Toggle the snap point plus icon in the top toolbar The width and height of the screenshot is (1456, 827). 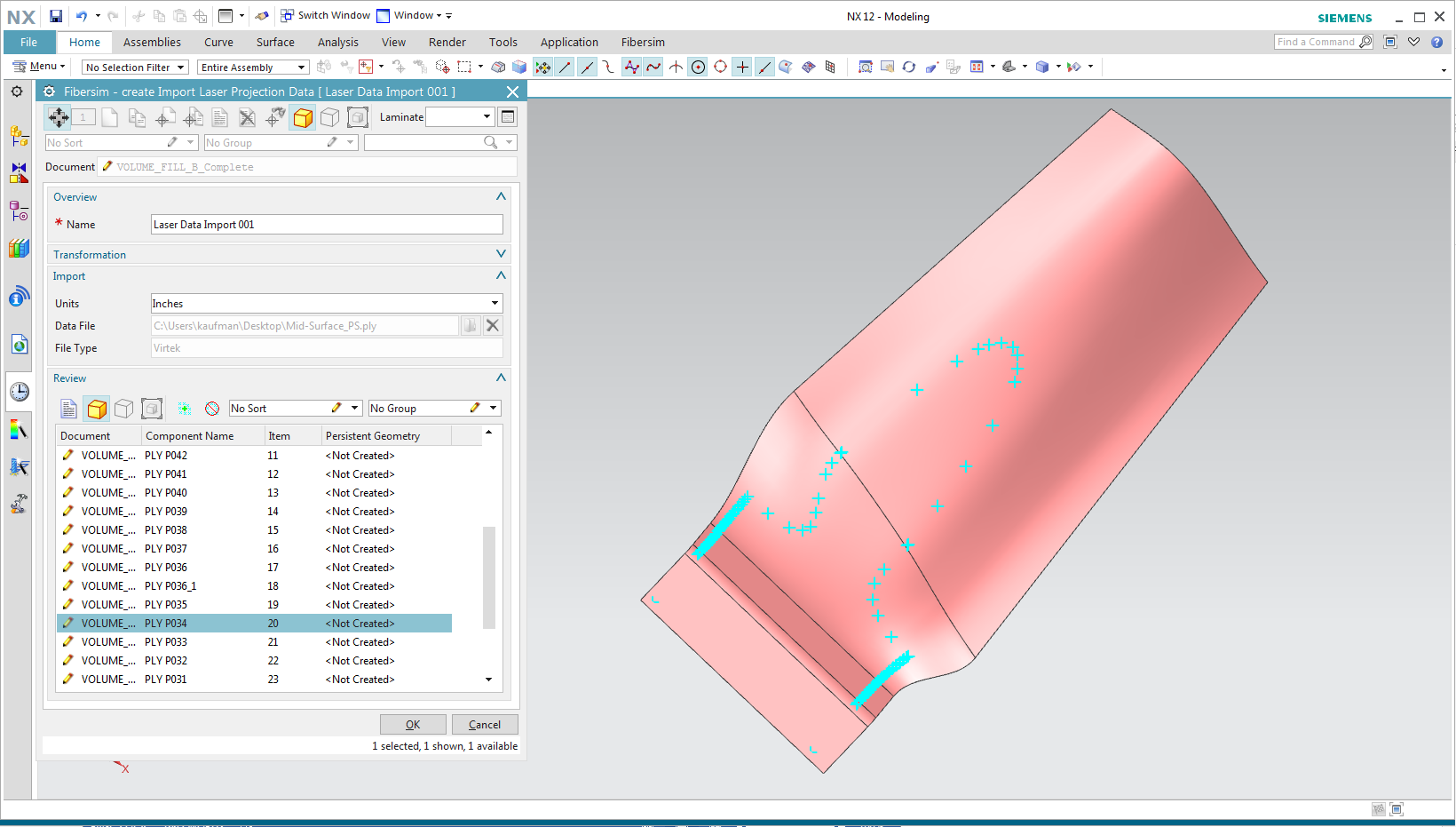[x=743, y=67]
